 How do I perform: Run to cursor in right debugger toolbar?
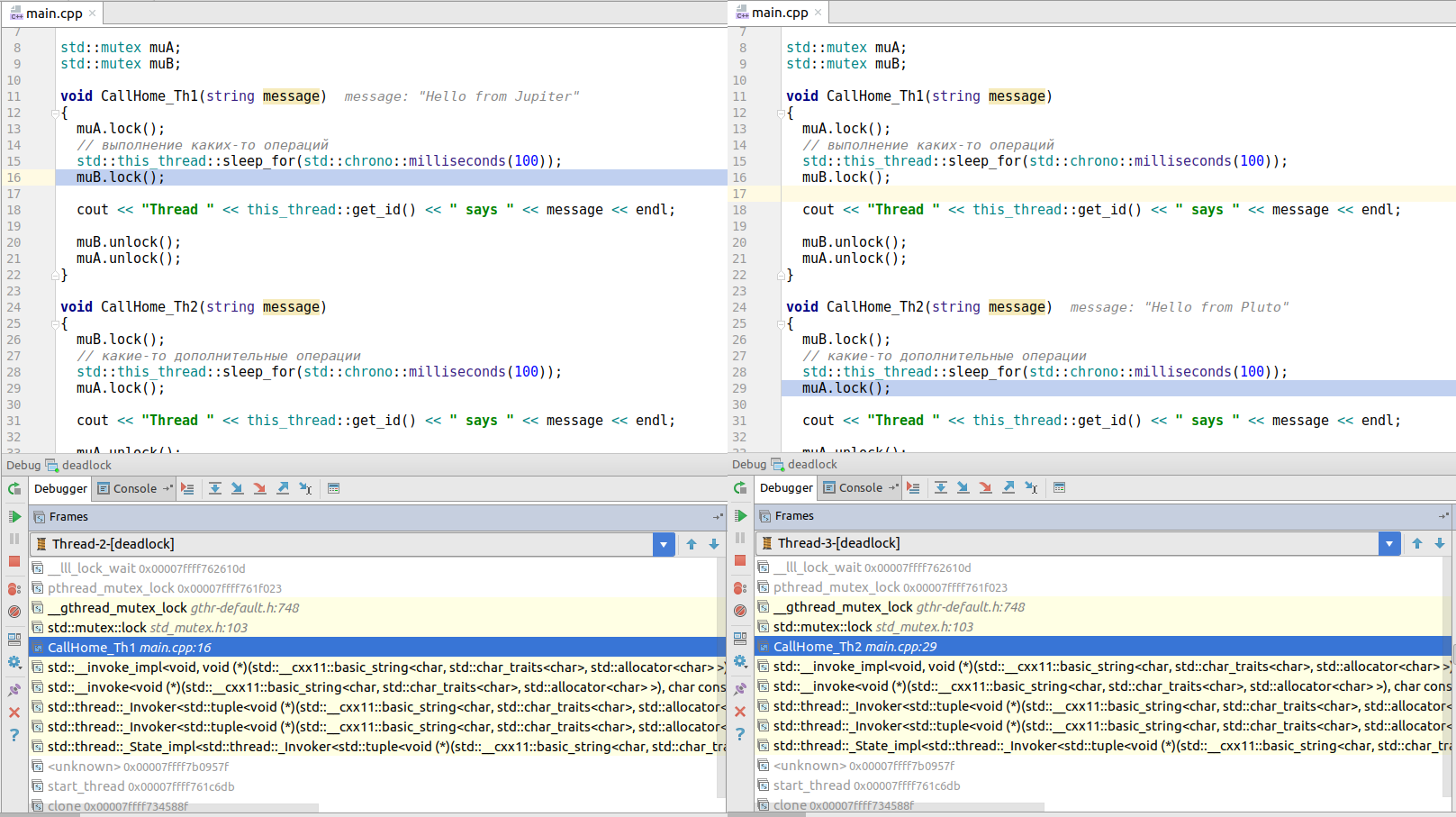pos(1031,487)
